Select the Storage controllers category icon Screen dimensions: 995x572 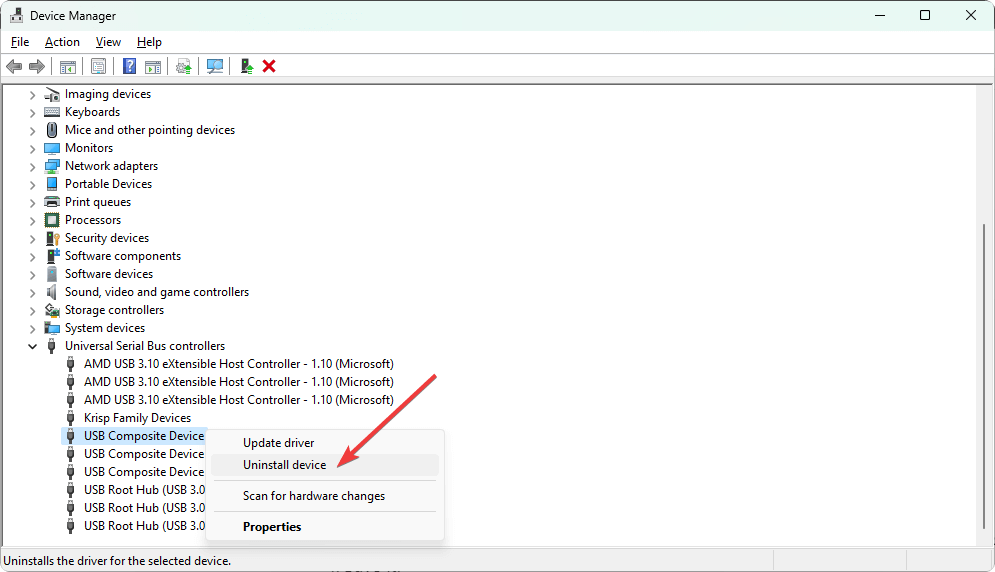point(52,310)
